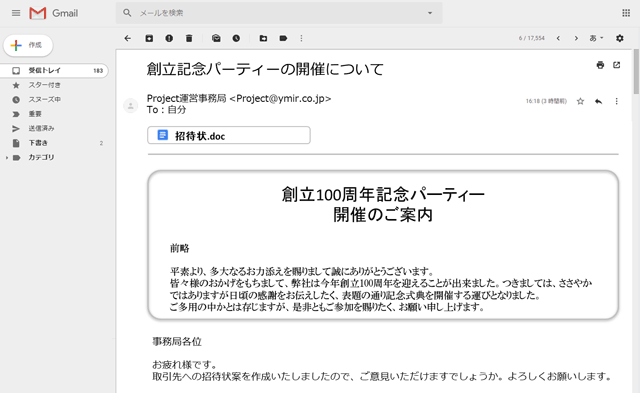Open conversation in new window

tap(617, 65)
